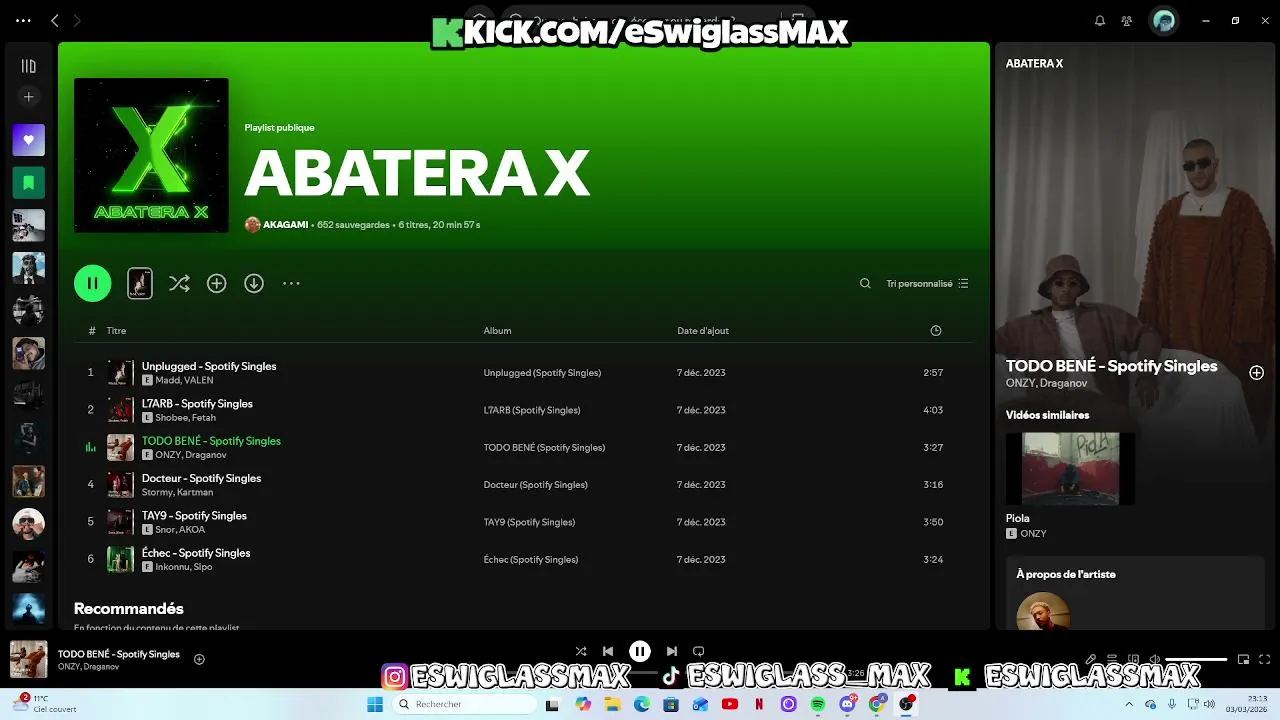The width and height of the screenshot is (1280, 720).
Task: Open Your Library sidebar icon
Action: point(28,66)
